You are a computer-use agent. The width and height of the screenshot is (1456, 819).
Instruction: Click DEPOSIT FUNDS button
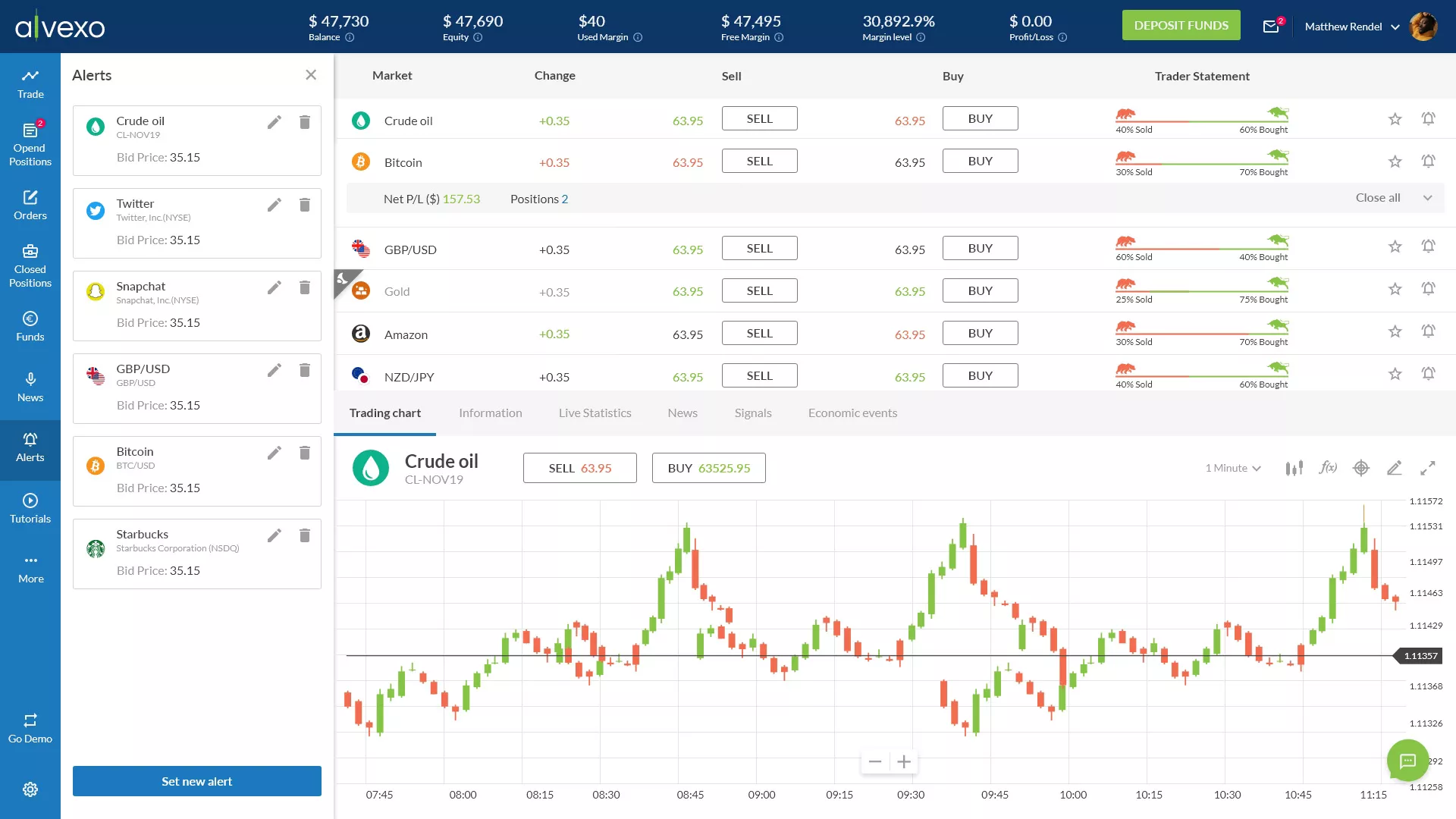coord(1181,25)
